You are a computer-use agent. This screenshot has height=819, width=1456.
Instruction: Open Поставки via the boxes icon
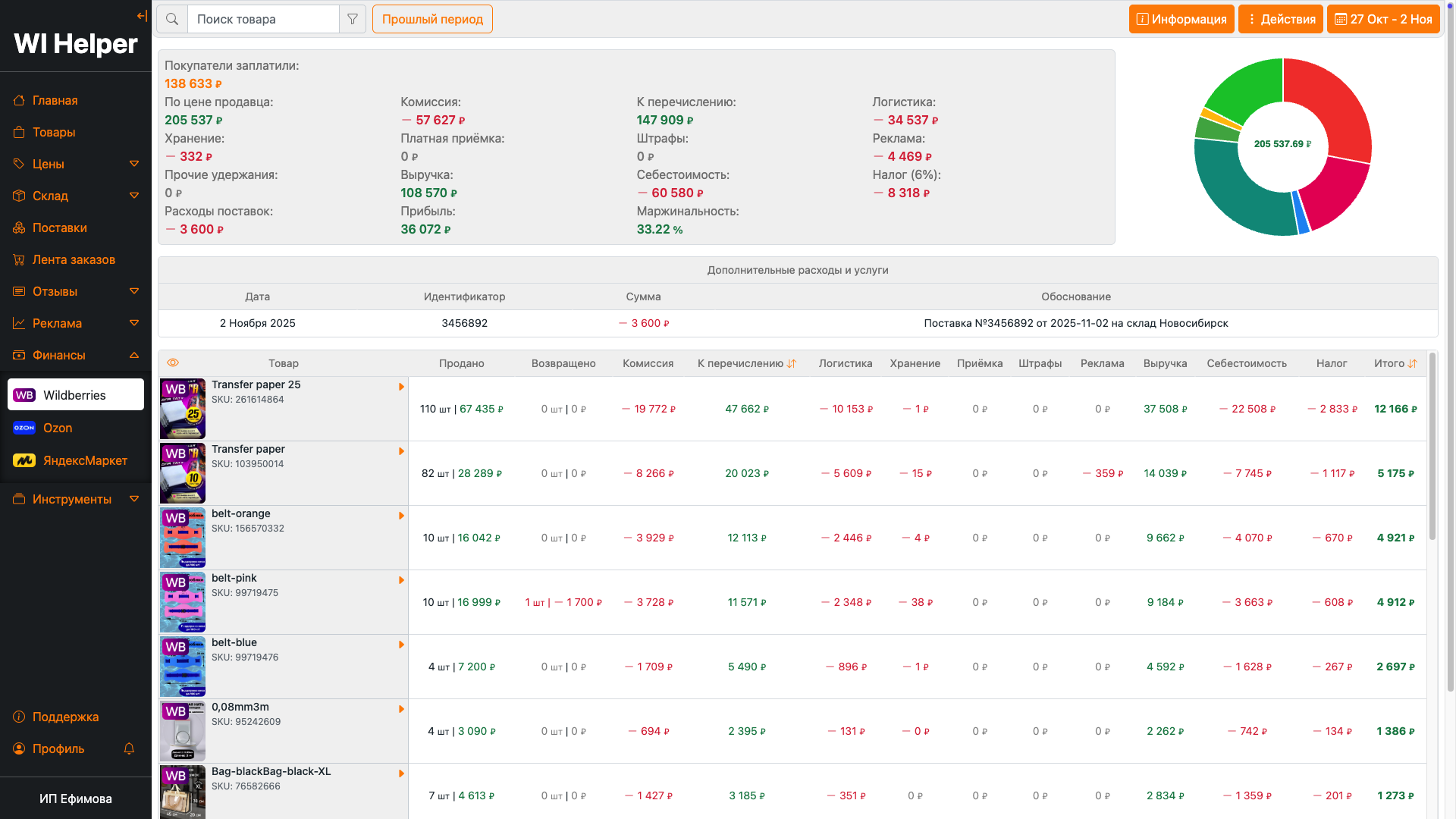(x=19, y=227)
